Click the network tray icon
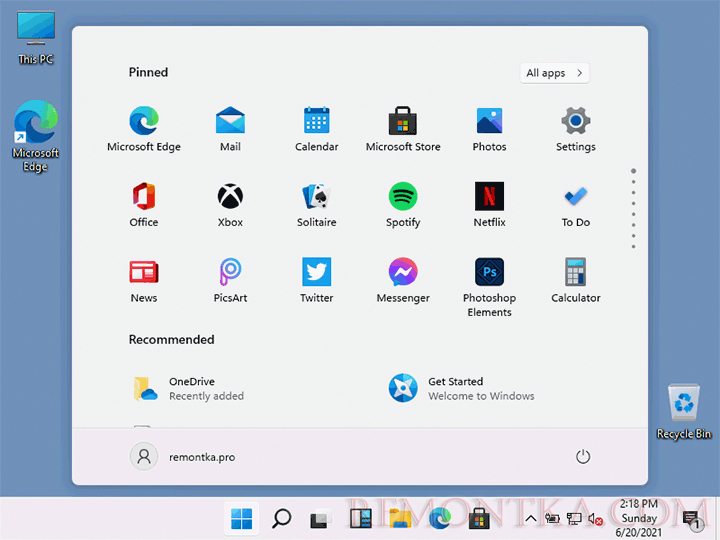The width and height of the screenshot is (720, 540). point(574,519)
